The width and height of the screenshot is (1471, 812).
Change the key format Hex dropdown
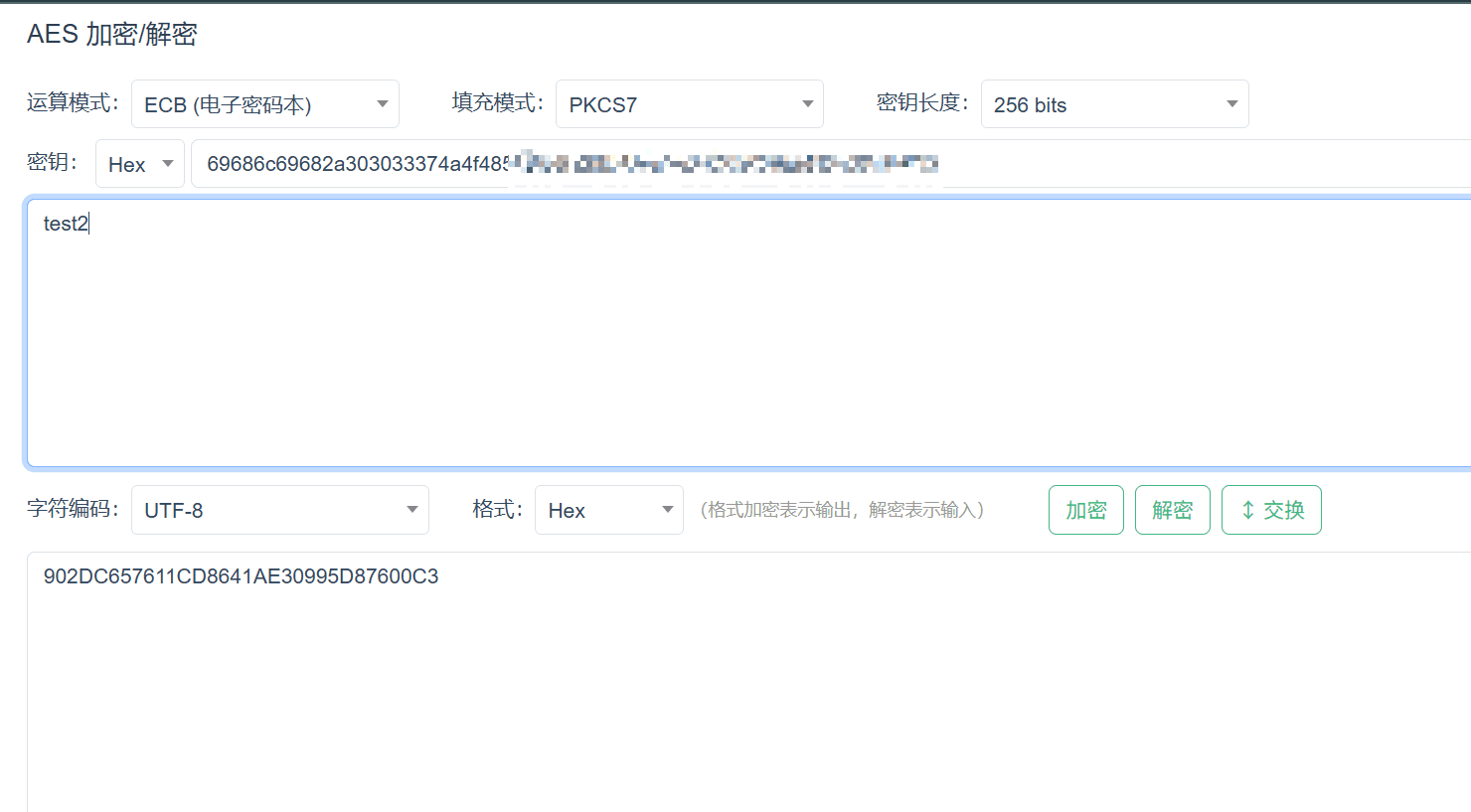click(x=139, y=164)
